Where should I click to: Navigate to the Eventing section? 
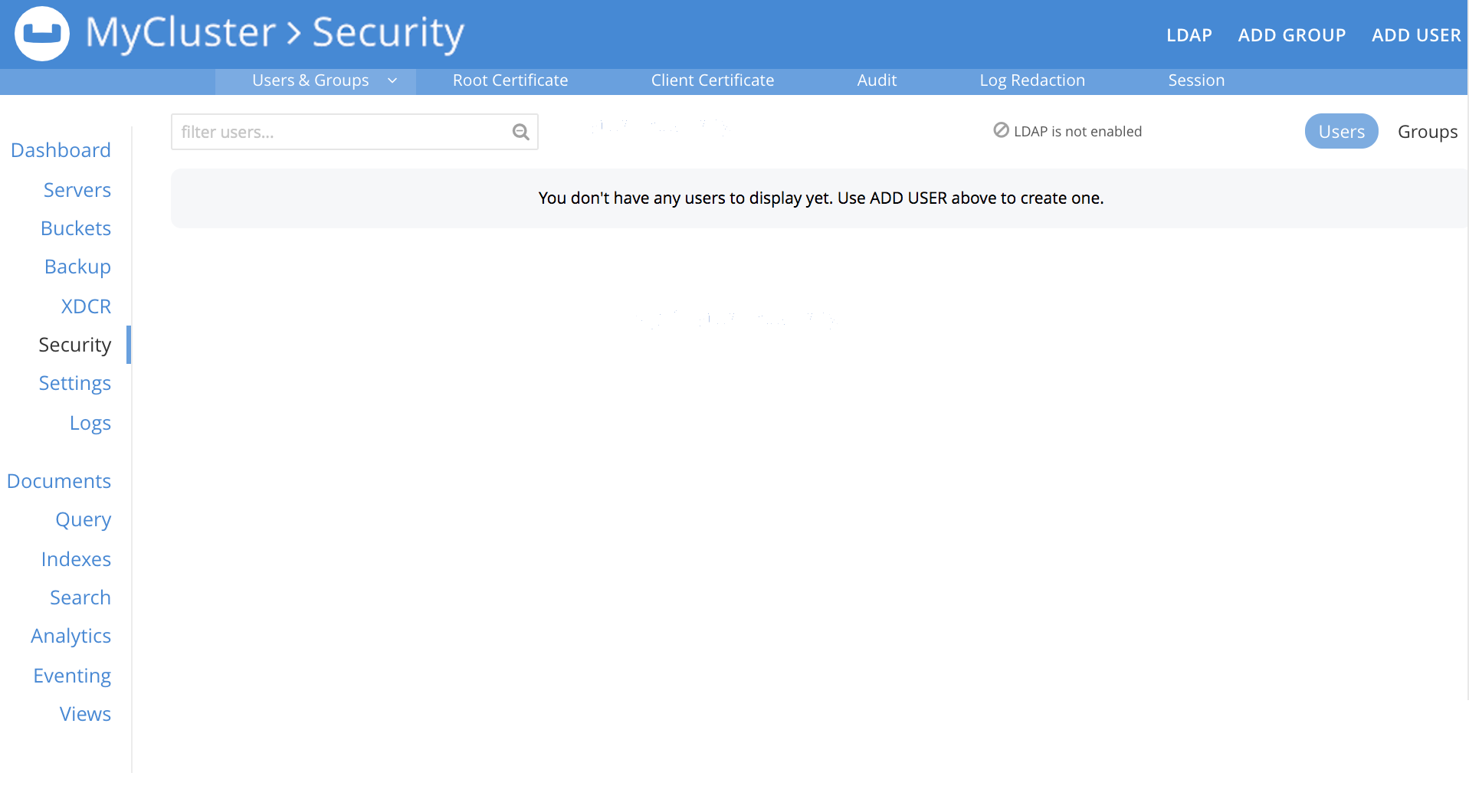click(x=71, y=676)
